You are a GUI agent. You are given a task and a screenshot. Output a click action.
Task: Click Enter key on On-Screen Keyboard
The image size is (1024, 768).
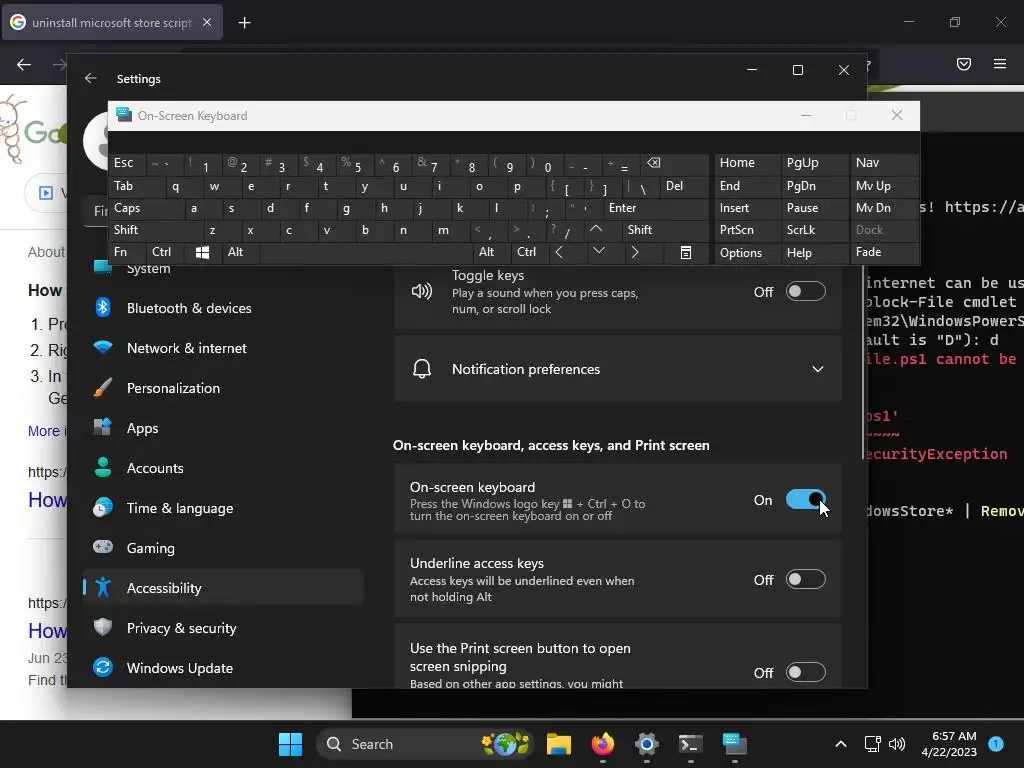point(655,208)
